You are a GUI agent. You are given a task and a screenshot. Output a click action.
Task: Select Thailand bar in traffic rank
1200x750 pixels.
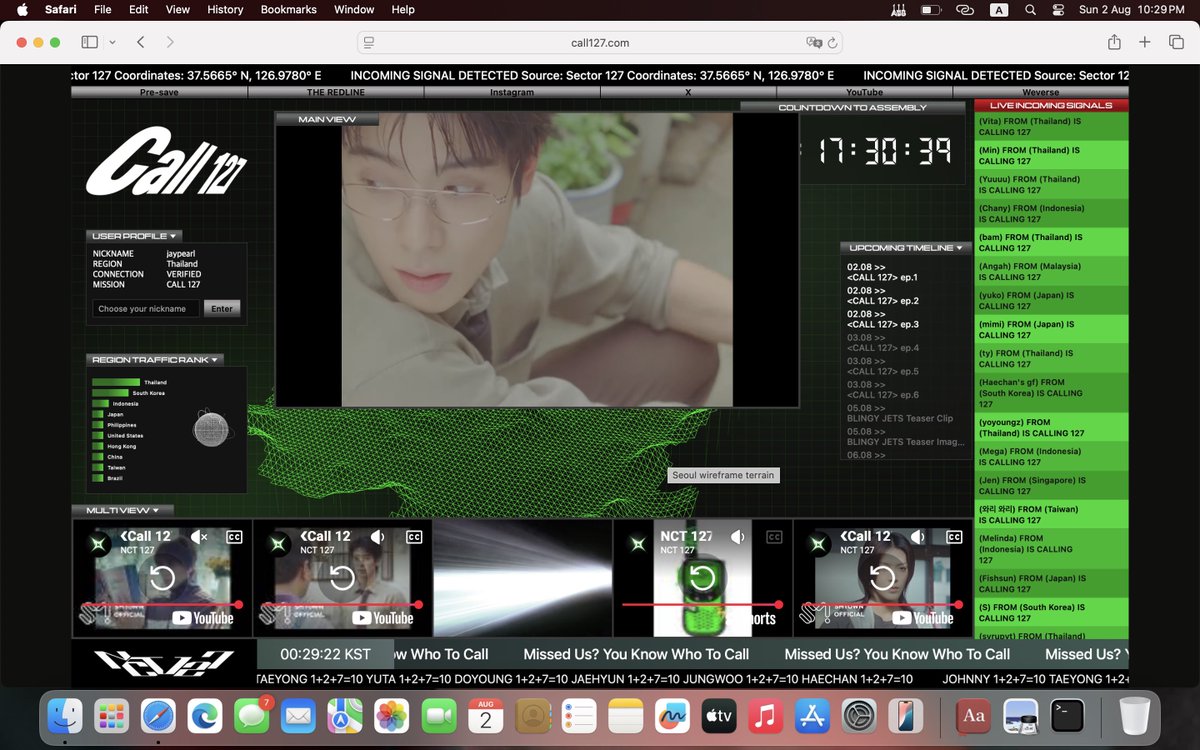[x=116, y=382]
